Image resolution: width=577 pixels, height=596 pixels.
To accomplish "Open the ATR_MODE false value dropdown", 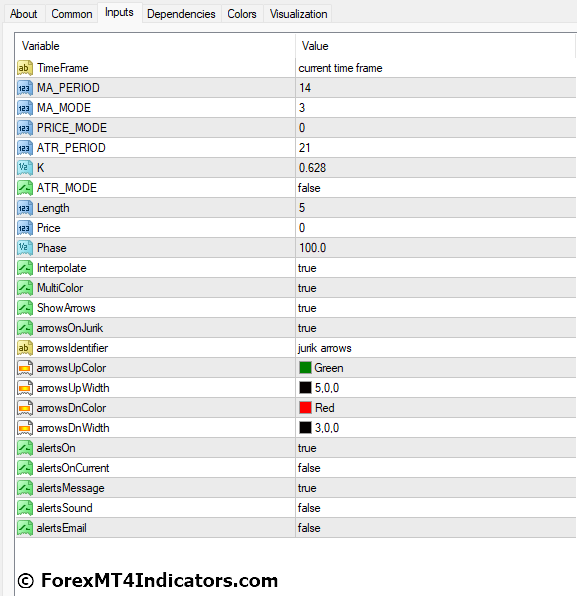I will 436,188.
